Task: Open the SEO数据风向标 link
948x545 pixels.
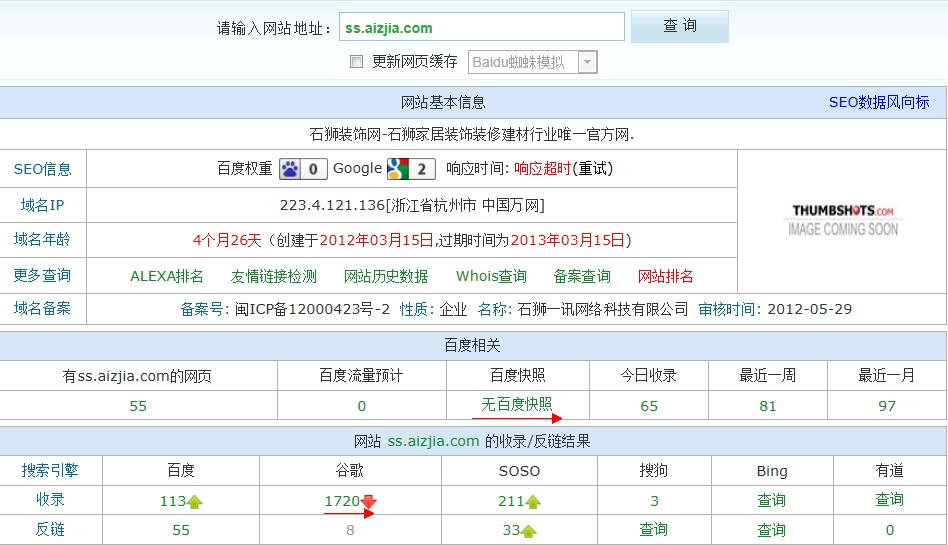Action: [x=878, y=102]
